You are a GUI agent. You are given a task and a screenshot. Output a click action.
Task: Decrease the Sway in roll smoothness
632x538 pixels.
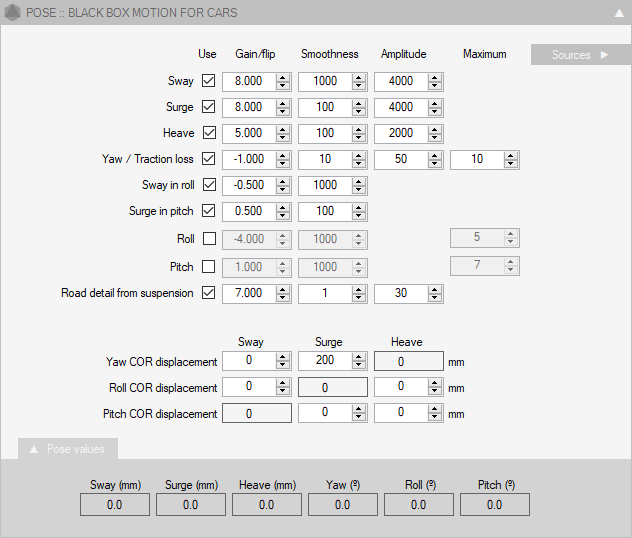coord(359,189)
